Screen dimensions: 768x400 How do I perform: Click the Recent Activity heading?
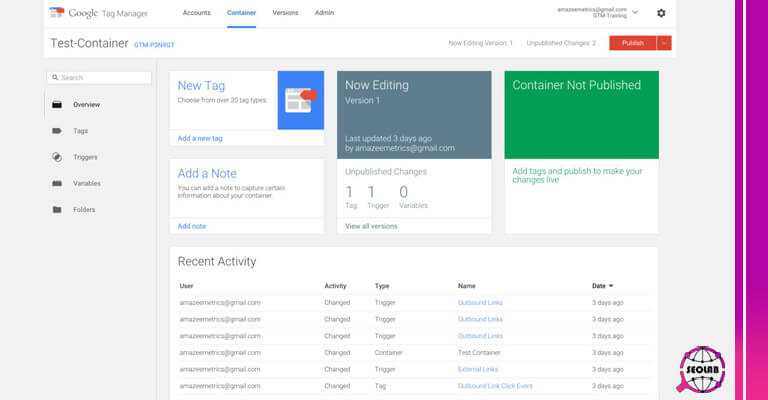217,261
